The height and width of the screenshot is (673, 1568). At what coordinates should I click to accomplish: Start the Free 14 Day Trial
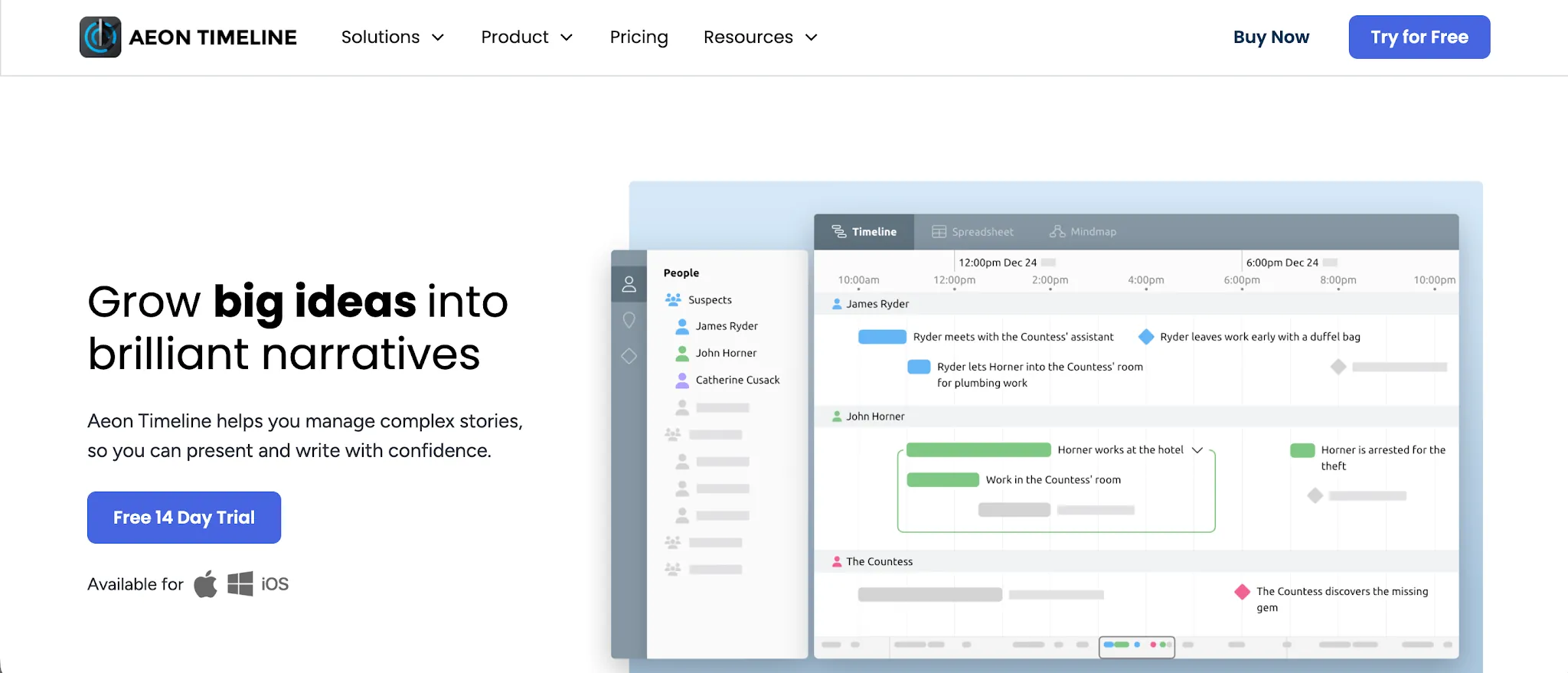point(184,518)
